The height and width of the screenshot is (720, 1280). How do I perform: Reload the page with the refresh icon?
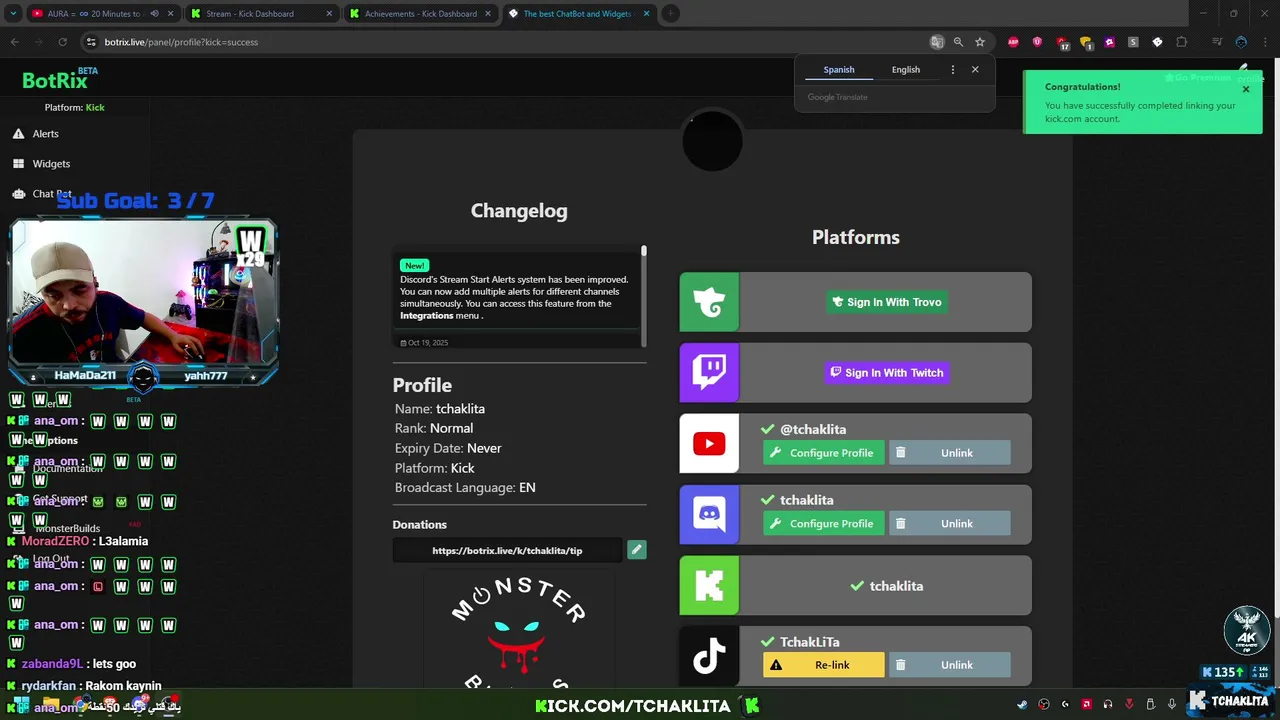pyautogui.click(x=62, y=42)
